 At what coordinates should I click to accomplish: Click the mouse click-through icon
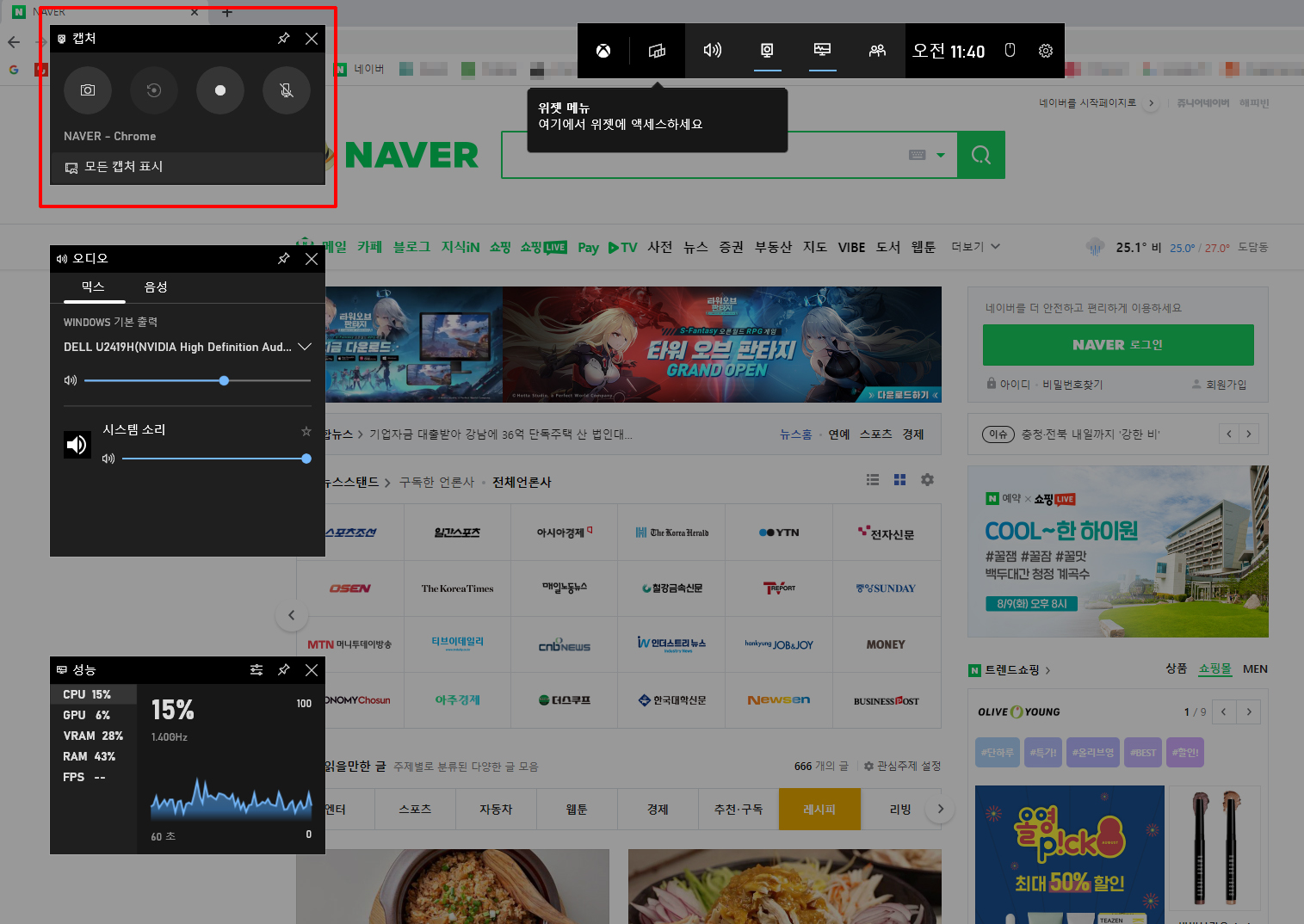click(x=1010, y=51)
